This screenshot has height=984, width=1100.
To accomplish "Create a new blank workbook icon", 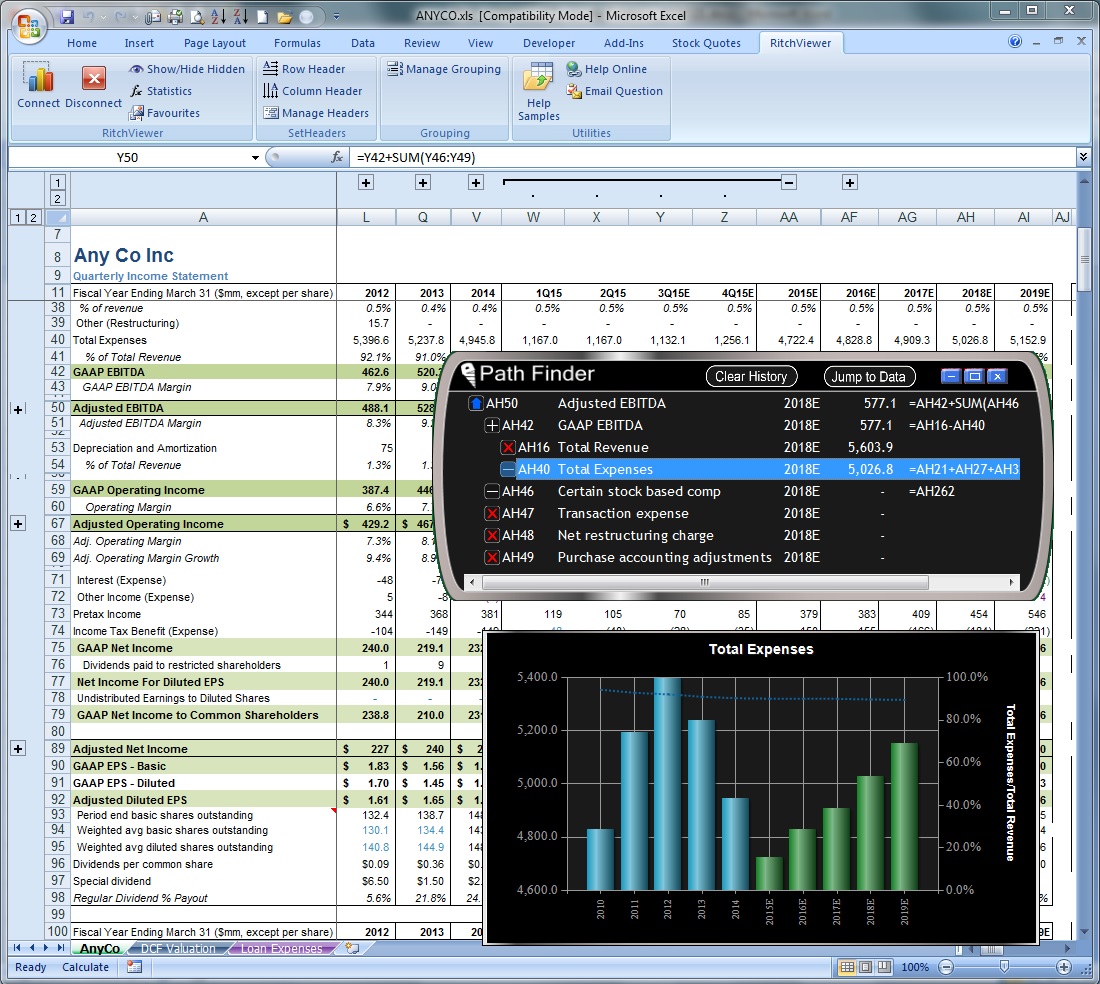I will (x=262, y=17).
